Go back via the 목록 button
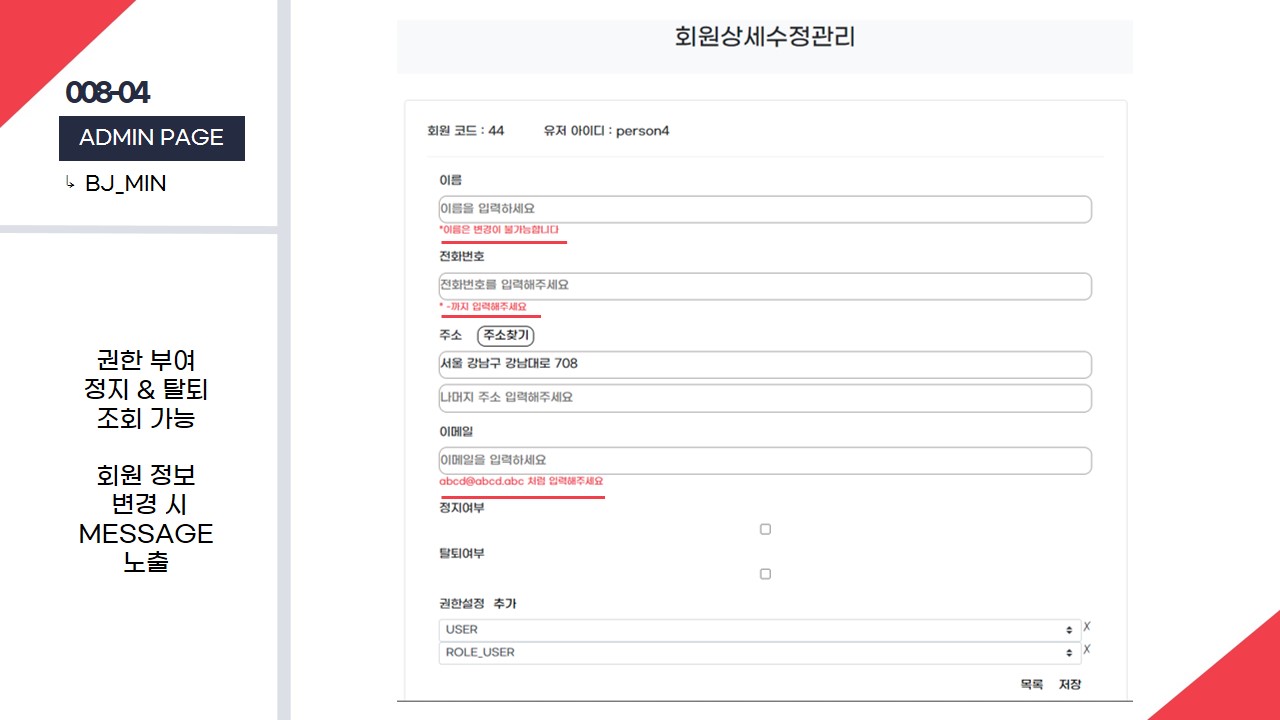Image resolution: width=1280 pixels, height=720 pixels. tap(1031, 685)
